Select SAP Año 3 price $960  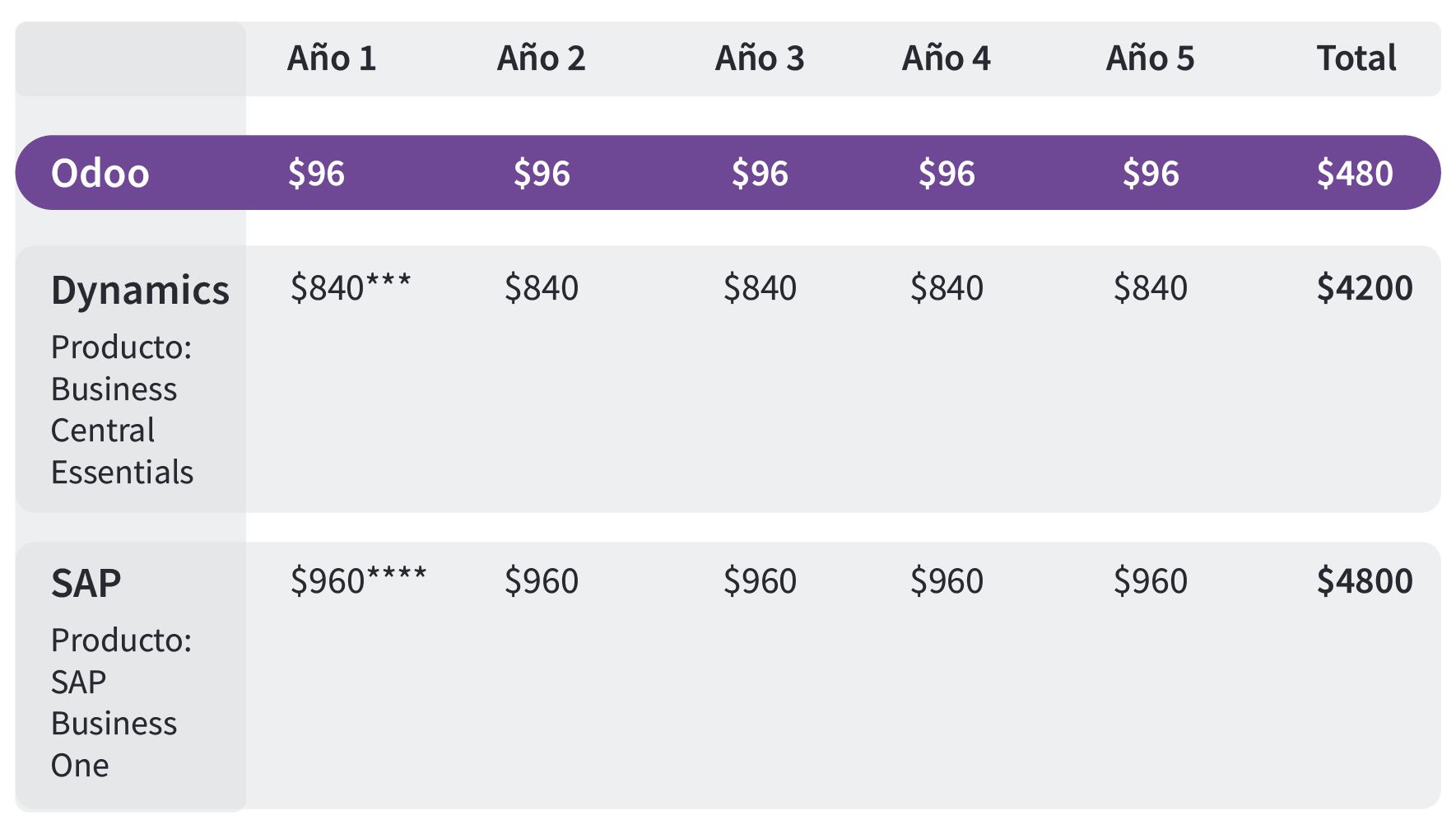(x=760, y=580)
